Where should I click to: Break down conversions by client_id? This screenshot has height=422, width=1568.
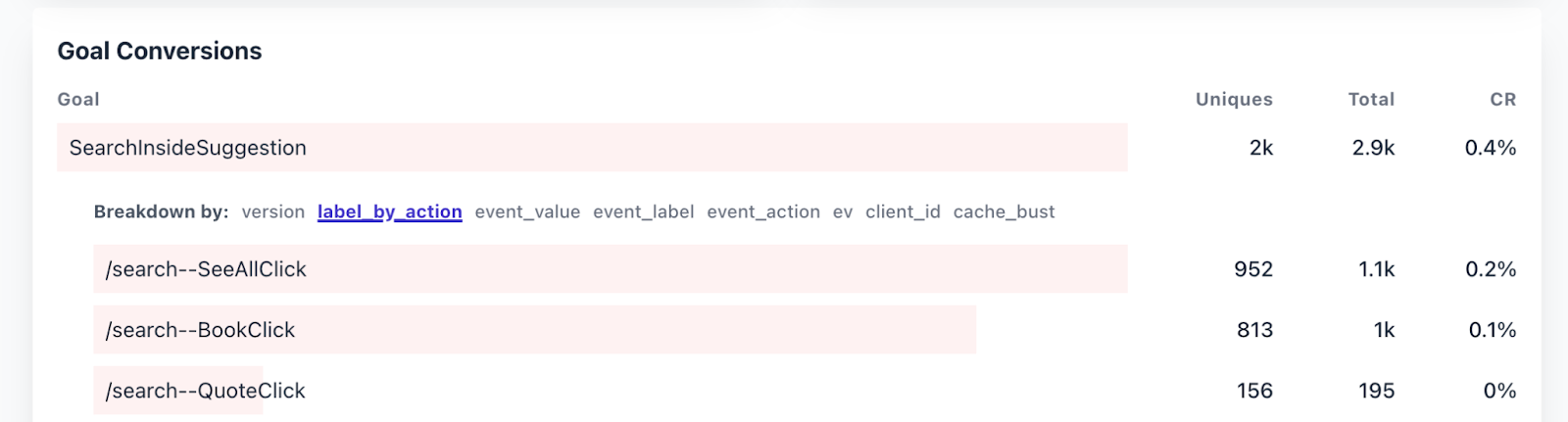coord(903,211)
